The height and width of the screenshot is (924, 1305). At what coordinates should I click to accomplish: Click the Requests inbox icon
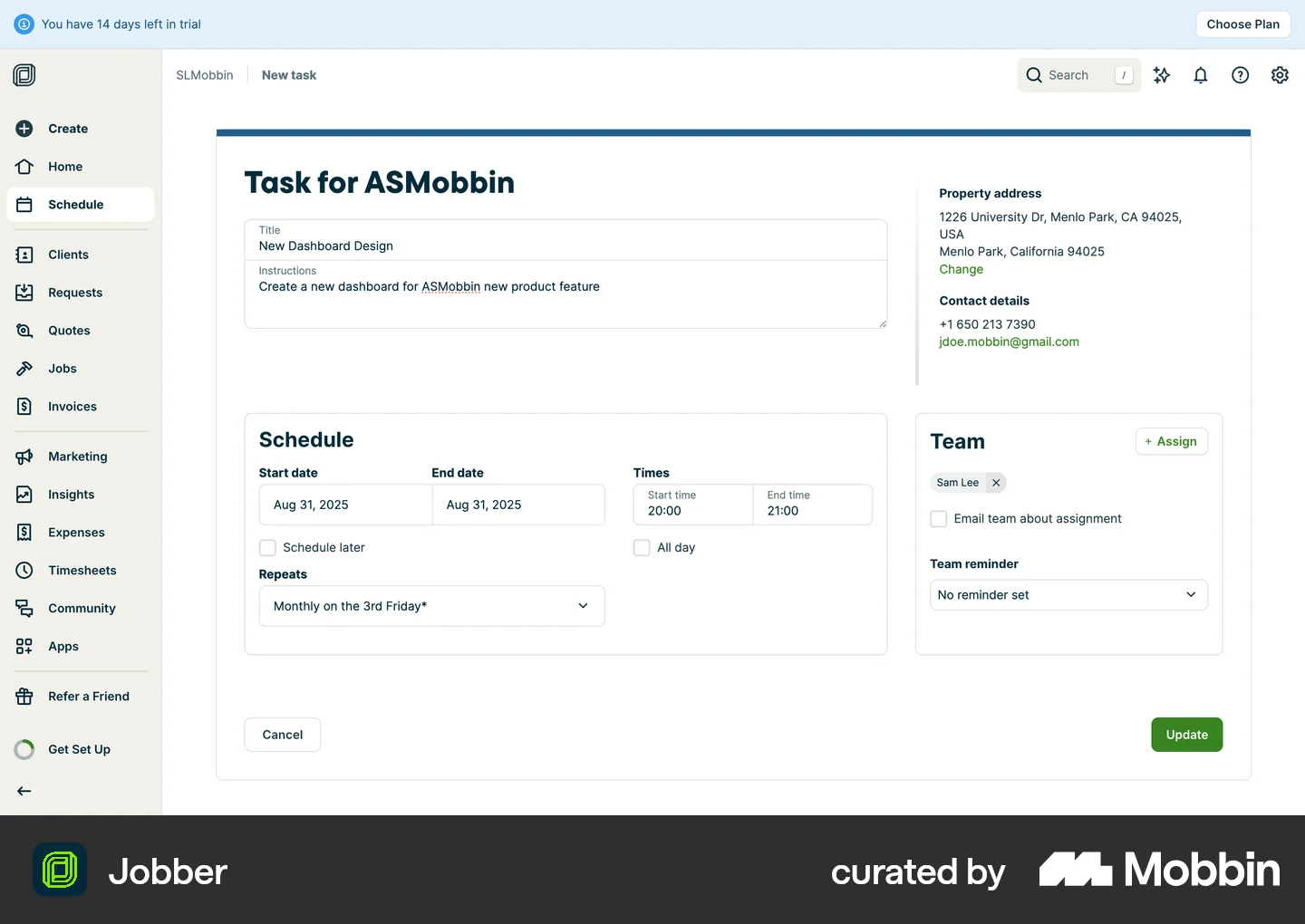tap(24, 293)
